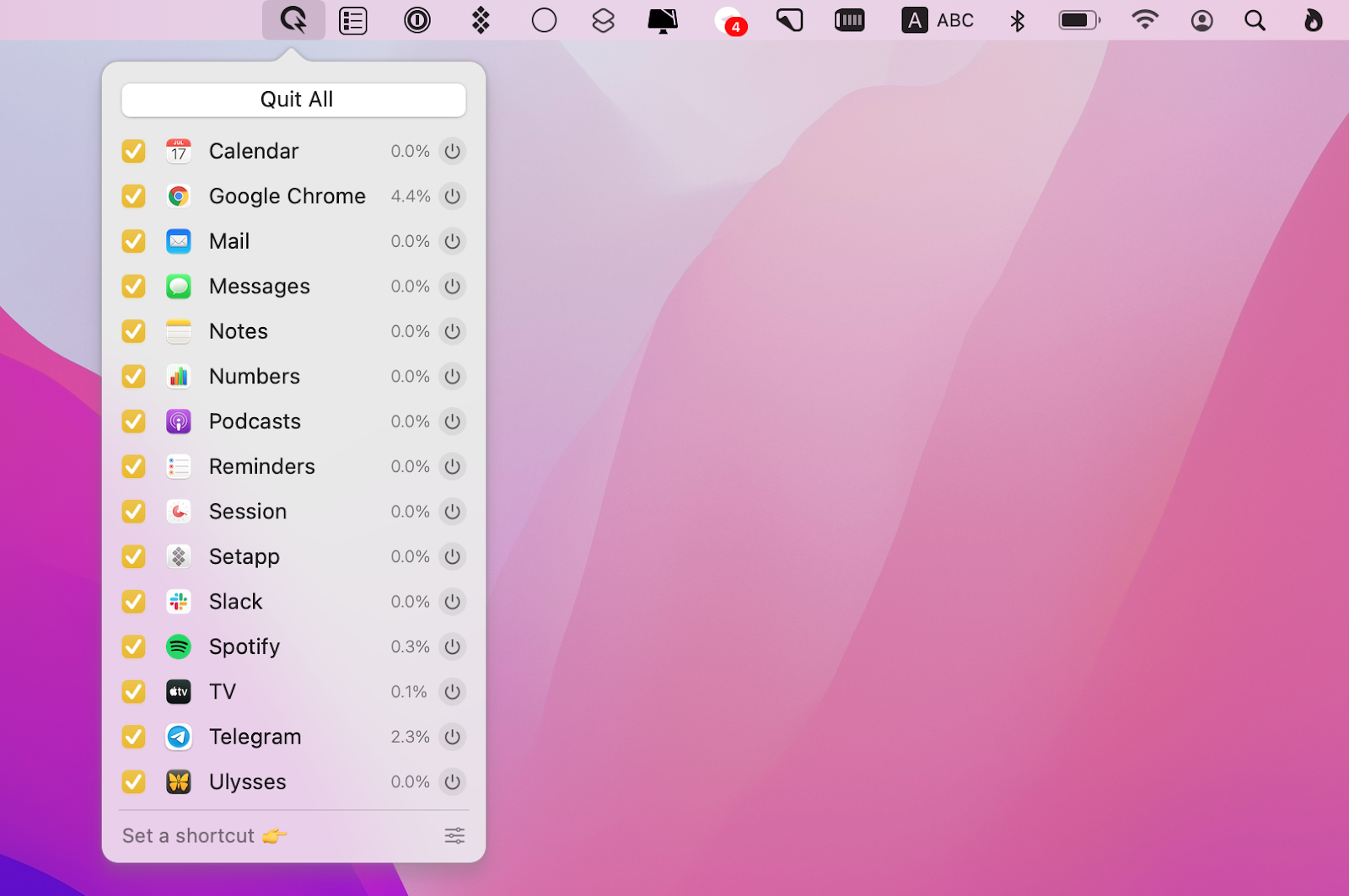Uncheck the Session checkbox
Viewport: 1349px width, 896px height.
pos(133,512)
